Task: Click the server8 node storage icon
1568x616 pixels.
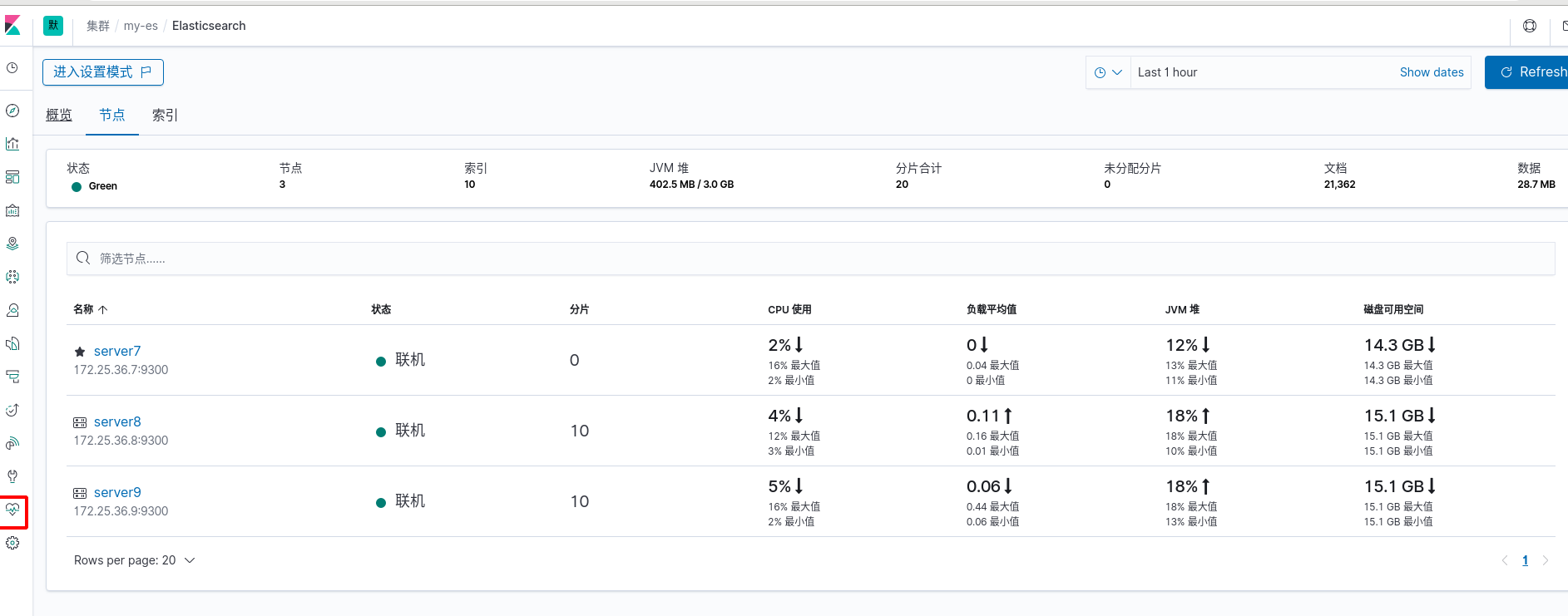Action: coord(80,422)
